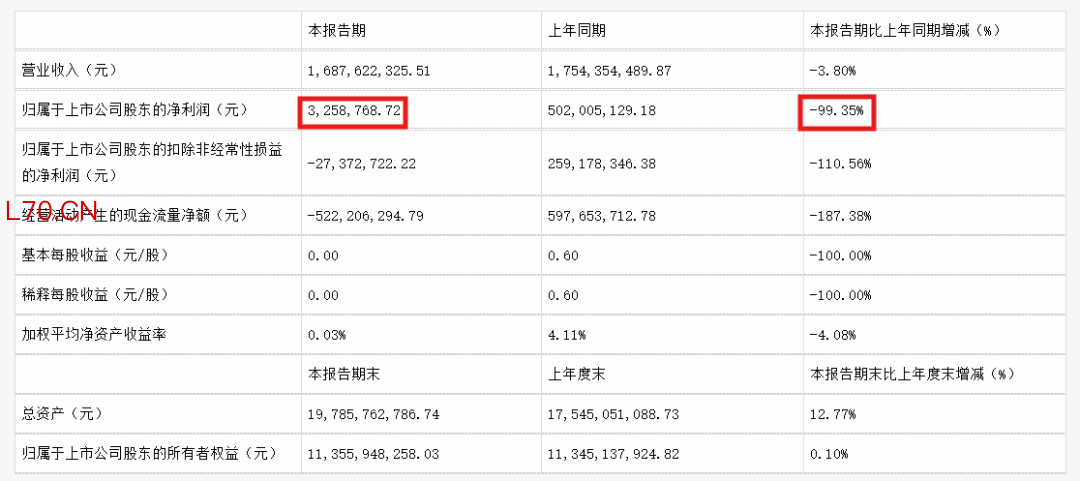Select the 上年同期 column header
Image resolution: width=1080 pixels, height=481 pixels.
[x=577, y=31]
